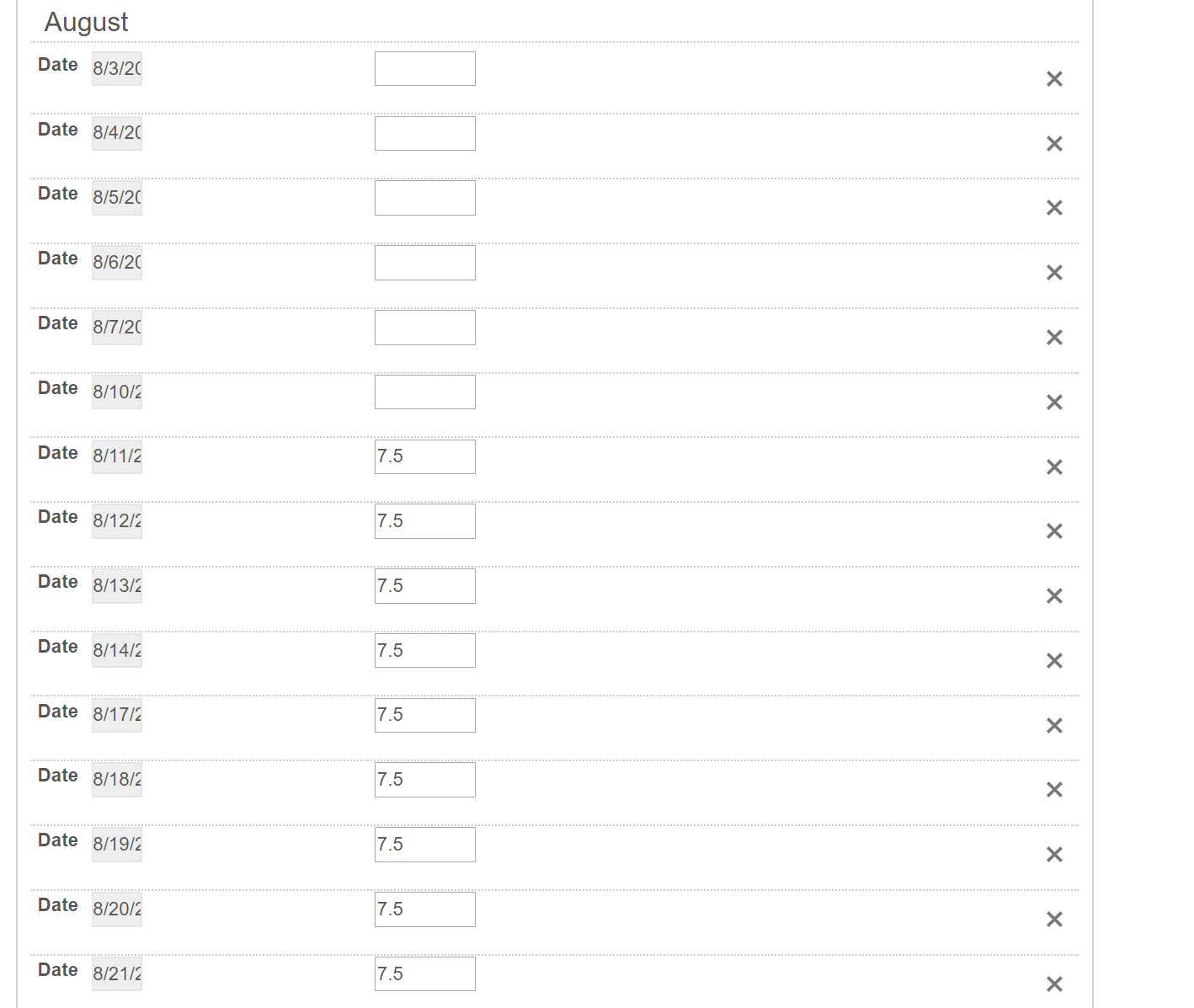1194x1008 pixels.
Task: Delete the 8/20 row via X icon
Action: click(1054, 920)
